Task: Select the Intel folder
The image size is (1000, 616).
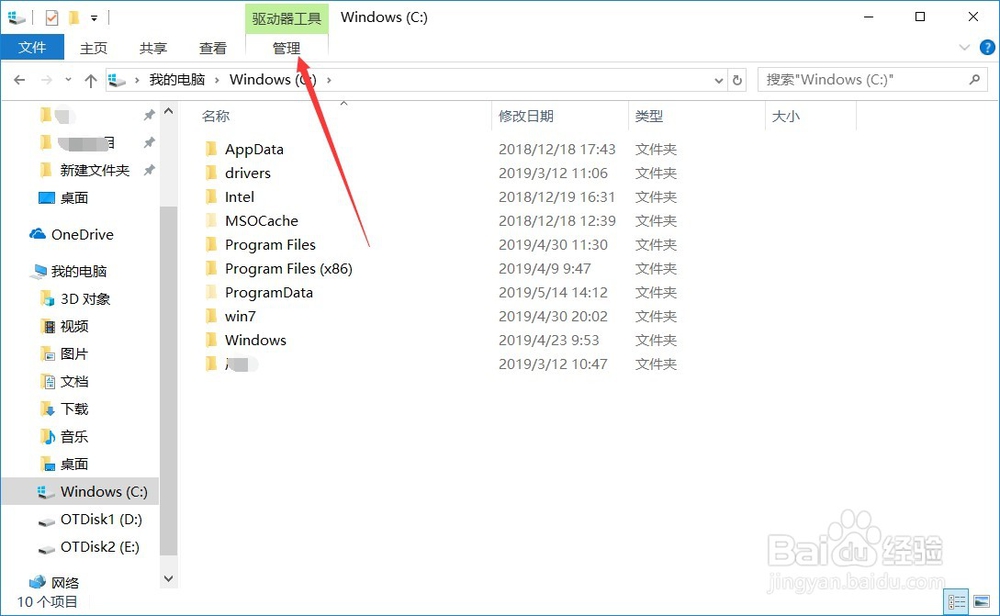Action: coord(239,197)
